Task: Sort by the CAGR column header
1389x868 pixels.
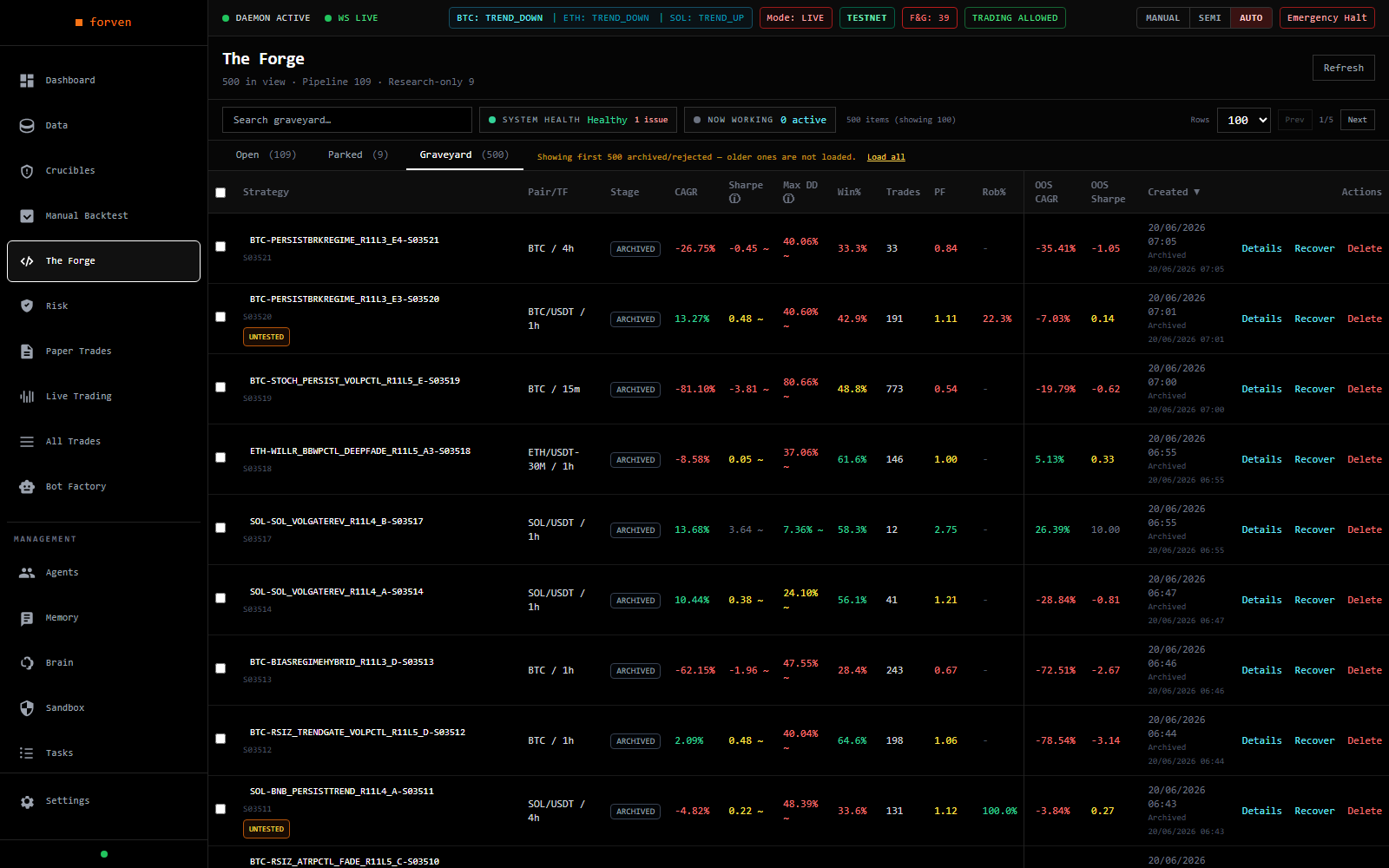Action: pos(686,193)
